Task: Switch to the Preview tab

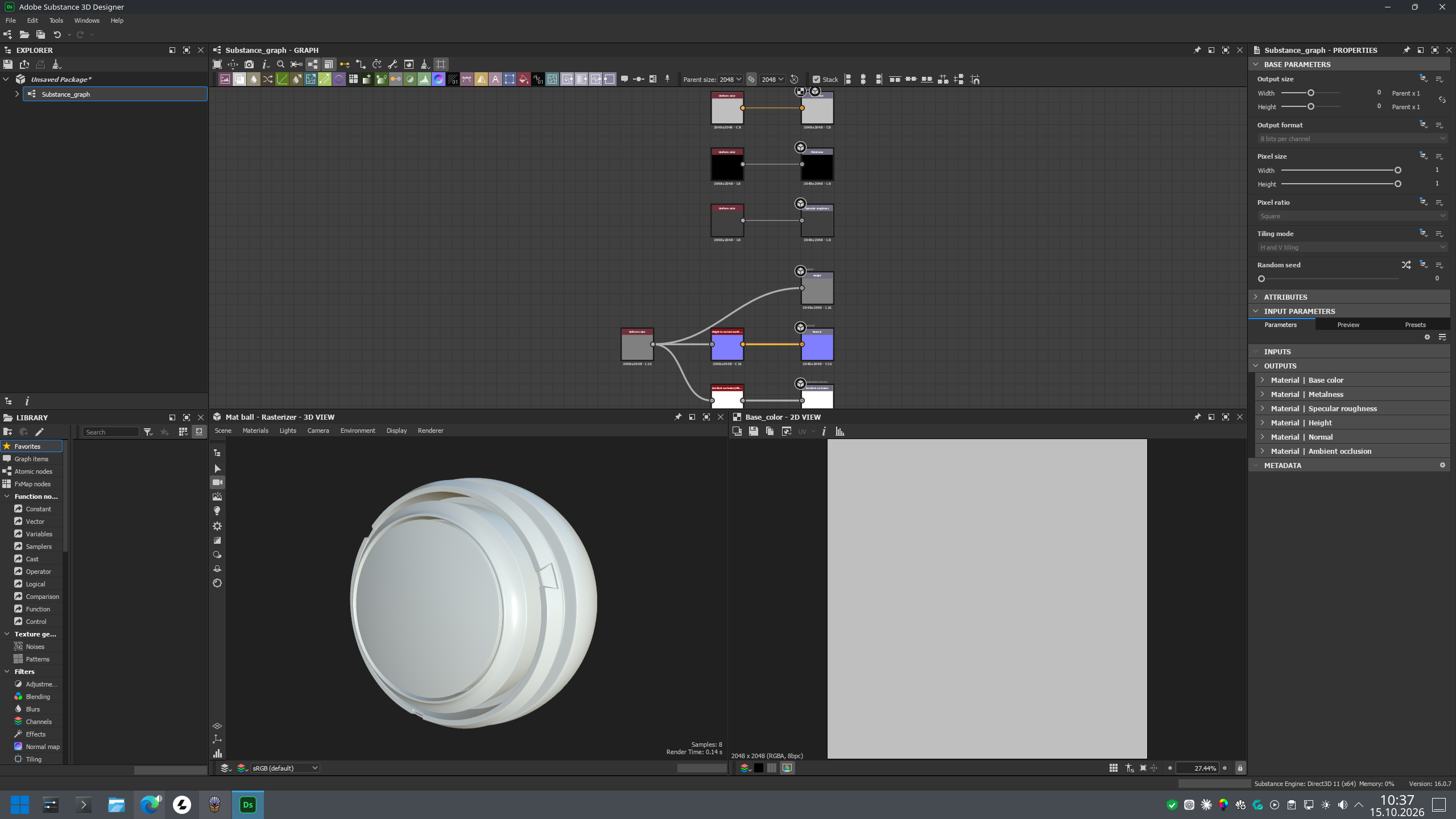Action: 1348,325
